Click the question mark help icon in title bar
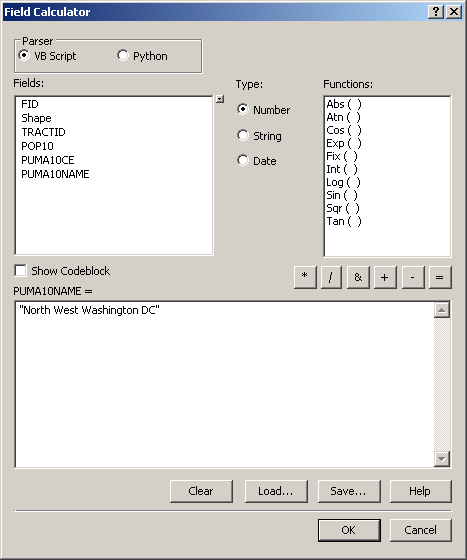Viewport: 467px width, 560px height. point(436,11)
